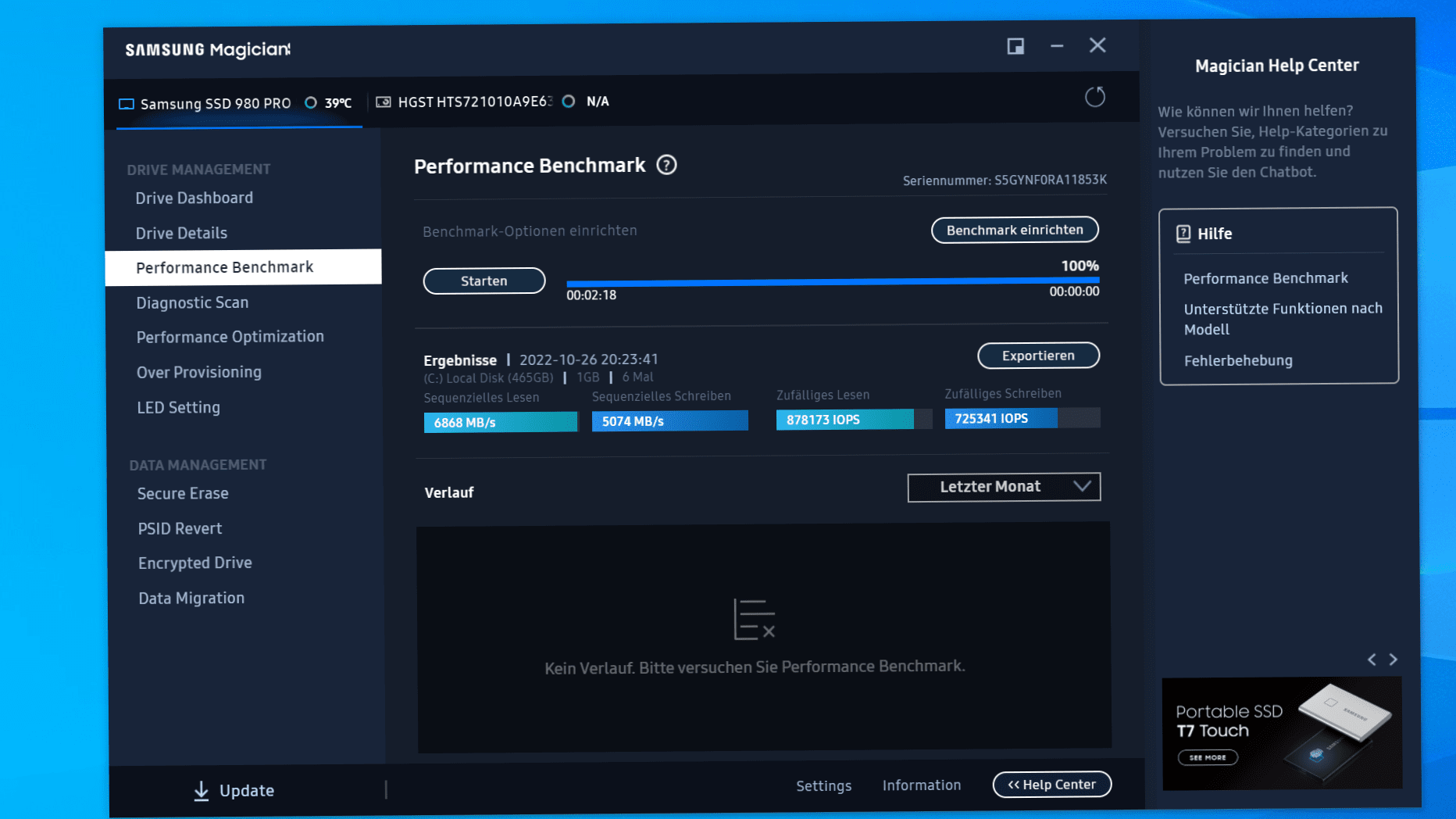
Task: Open the Letzter Monat dropdown
Action: point(1004,487)
